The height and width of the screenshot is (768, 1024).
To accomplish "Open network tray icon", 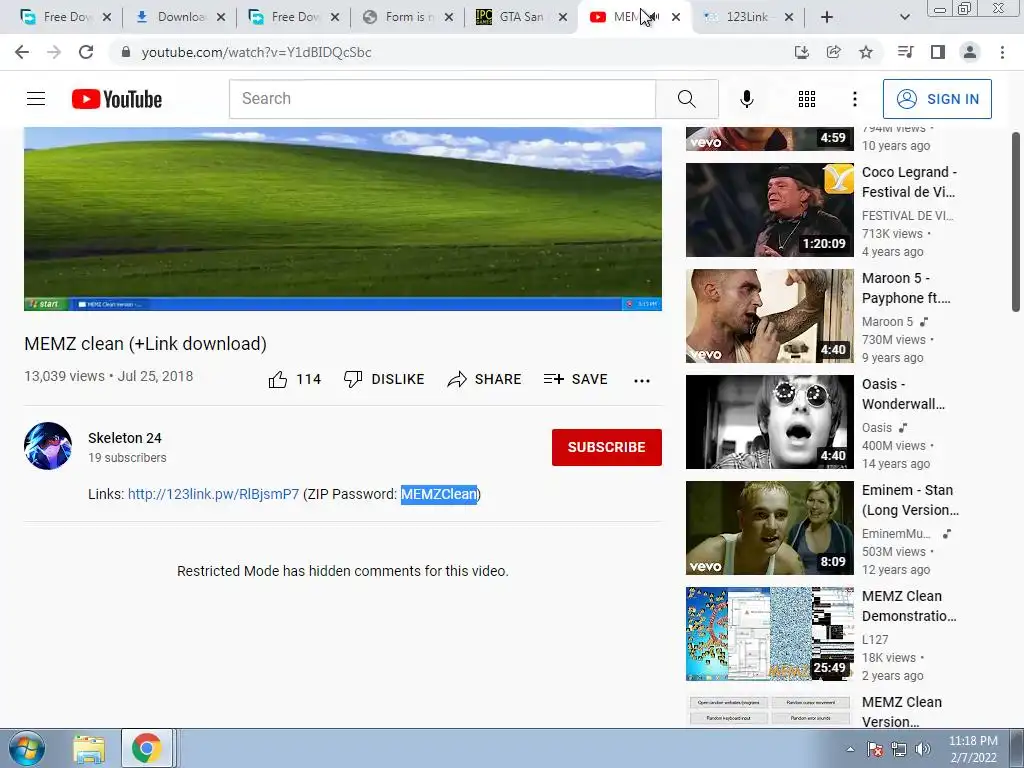I will [x=899, y=749].
